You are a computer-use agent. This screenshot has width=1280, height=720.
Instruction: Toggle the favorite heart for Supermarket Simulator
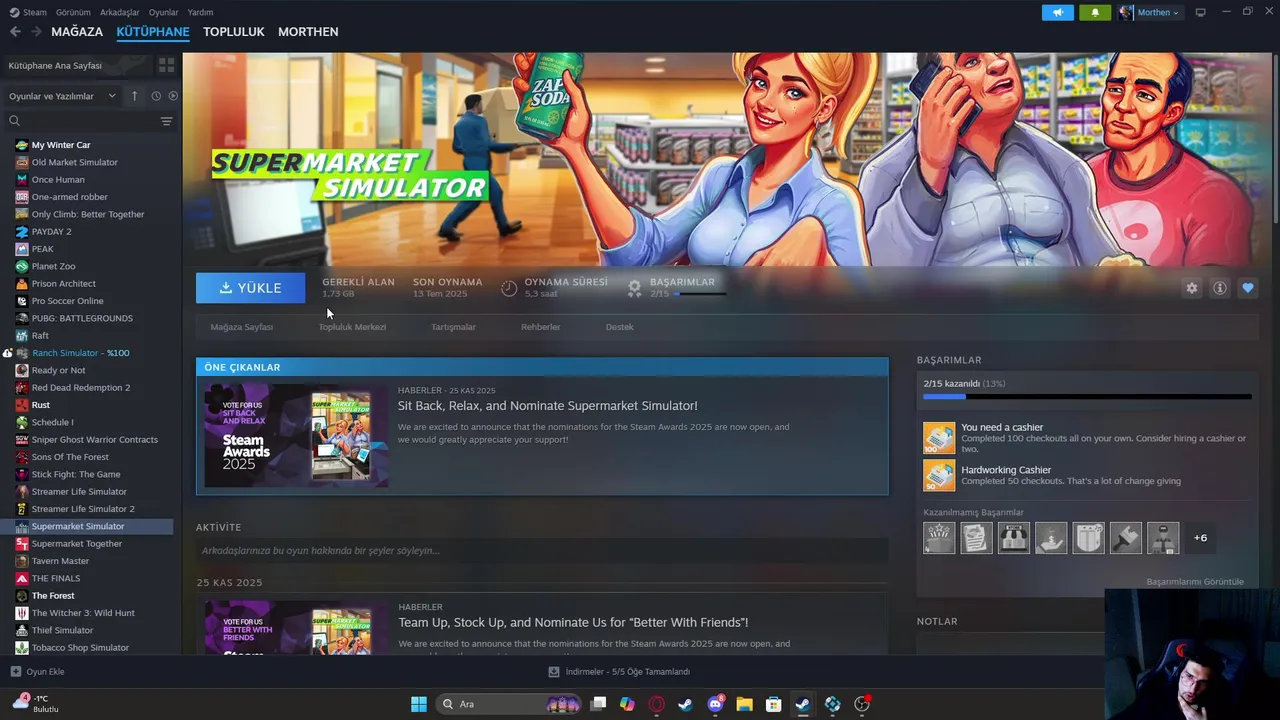[x=1247, y=288]
